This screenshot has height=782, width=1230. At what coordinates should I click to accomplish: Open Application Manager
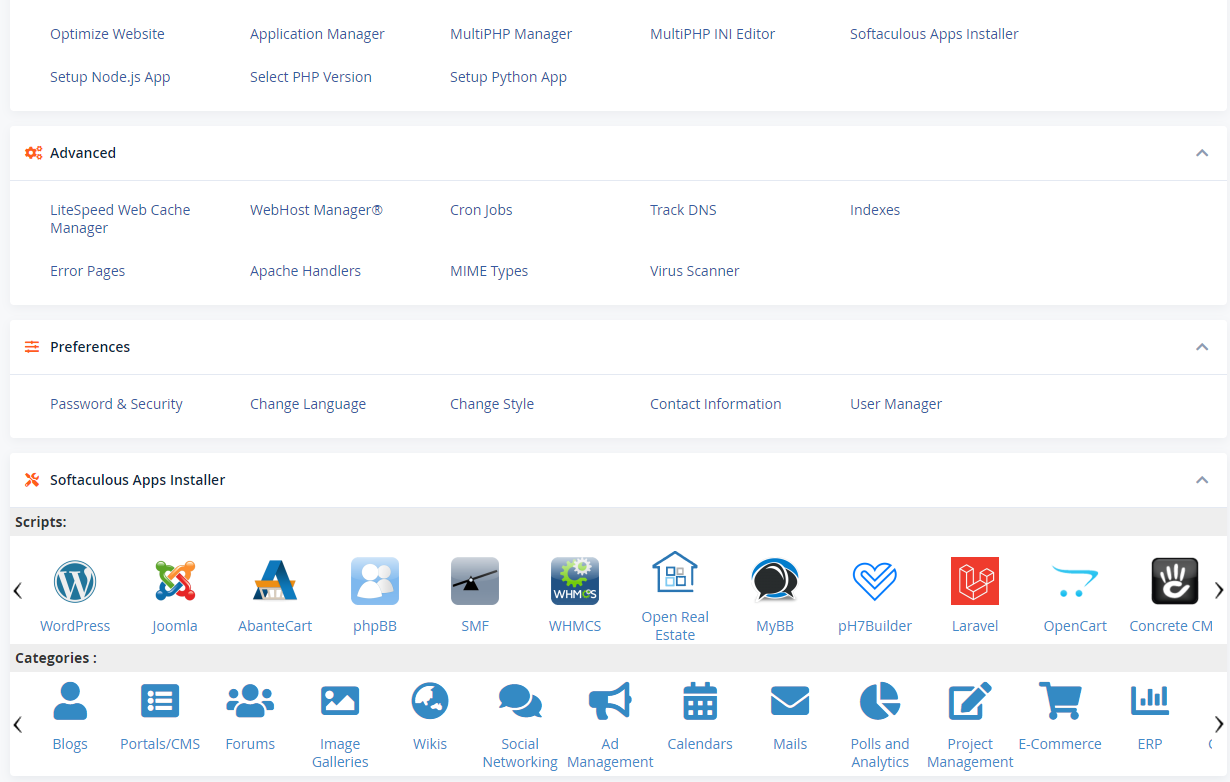point(317,34)
